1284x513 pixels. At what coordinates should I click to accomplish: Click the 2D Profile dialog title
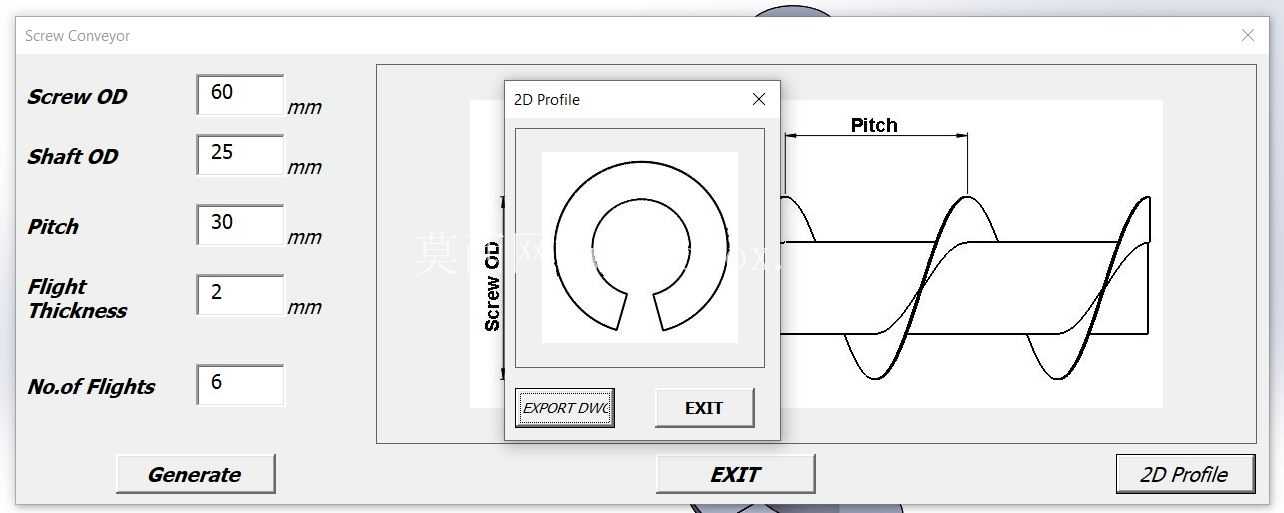[x=547, y=100]
